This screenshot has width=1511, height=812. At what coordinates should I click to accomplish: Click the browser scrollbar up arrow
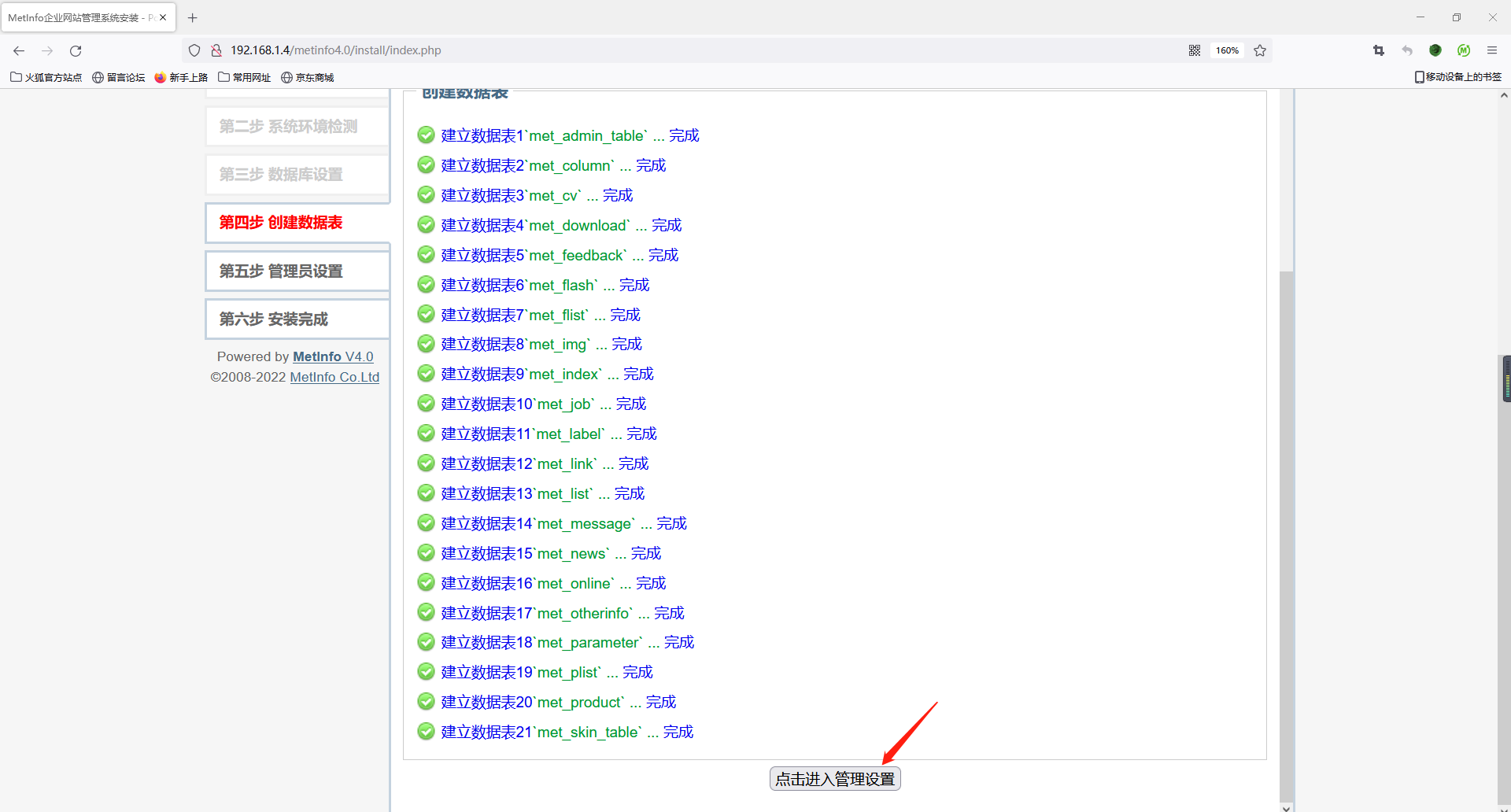click(x=1504, y=96)
